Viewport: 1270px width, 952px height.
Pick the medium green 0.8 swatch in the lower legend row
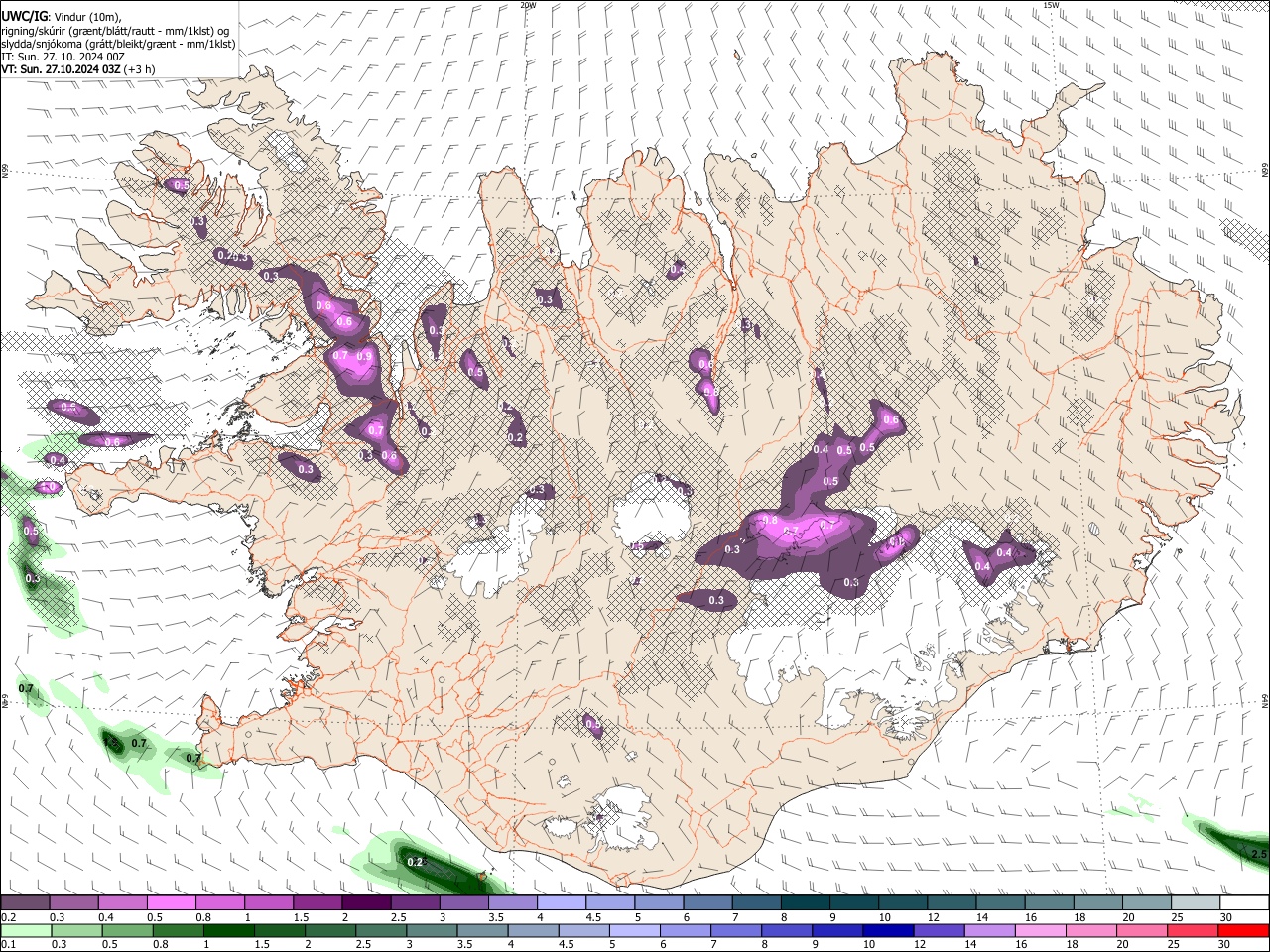tap(179, 930)
